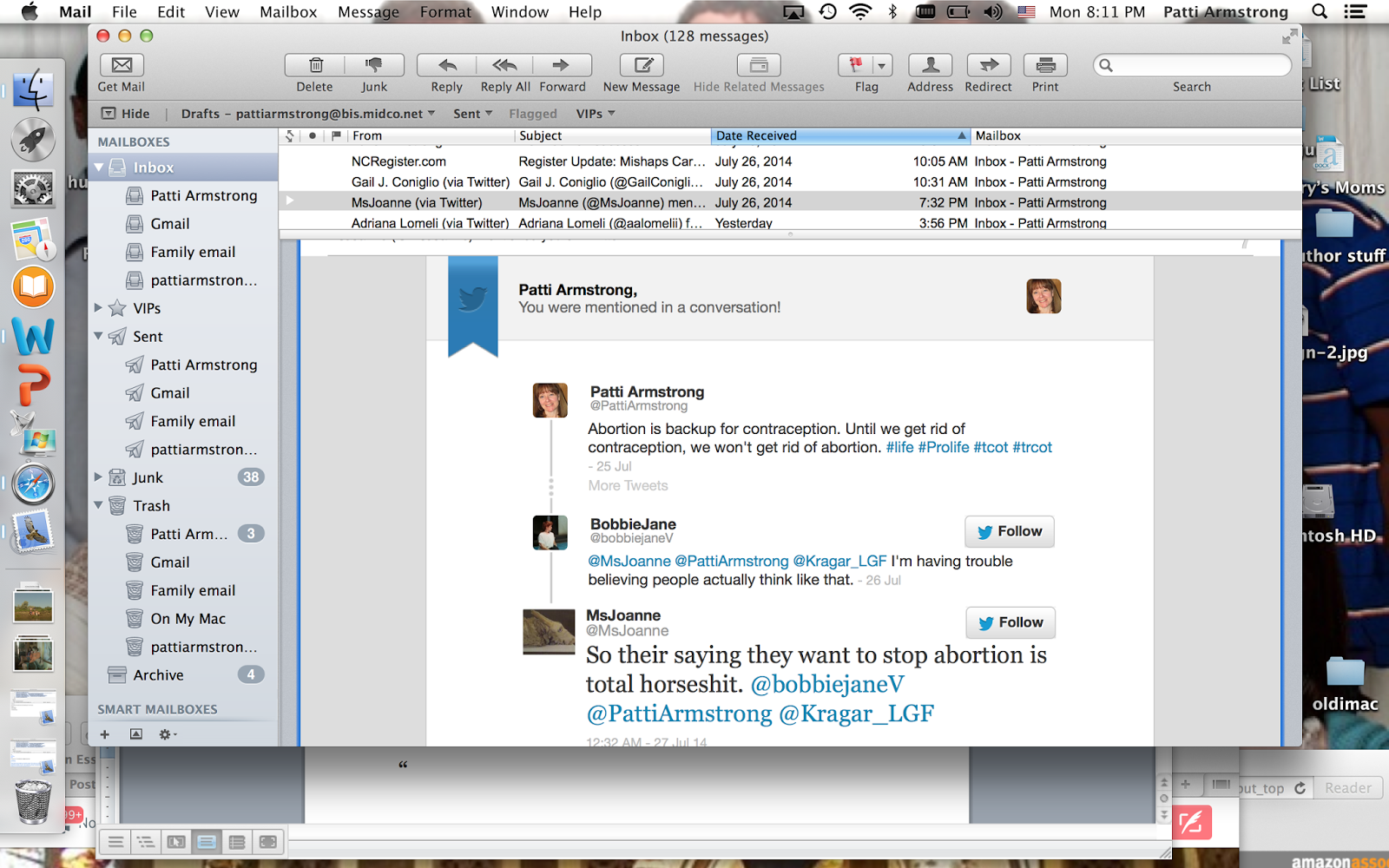Sort messages by Subject column
Viewport: 1389px width, 868px height.
click(x=612, y=136)
